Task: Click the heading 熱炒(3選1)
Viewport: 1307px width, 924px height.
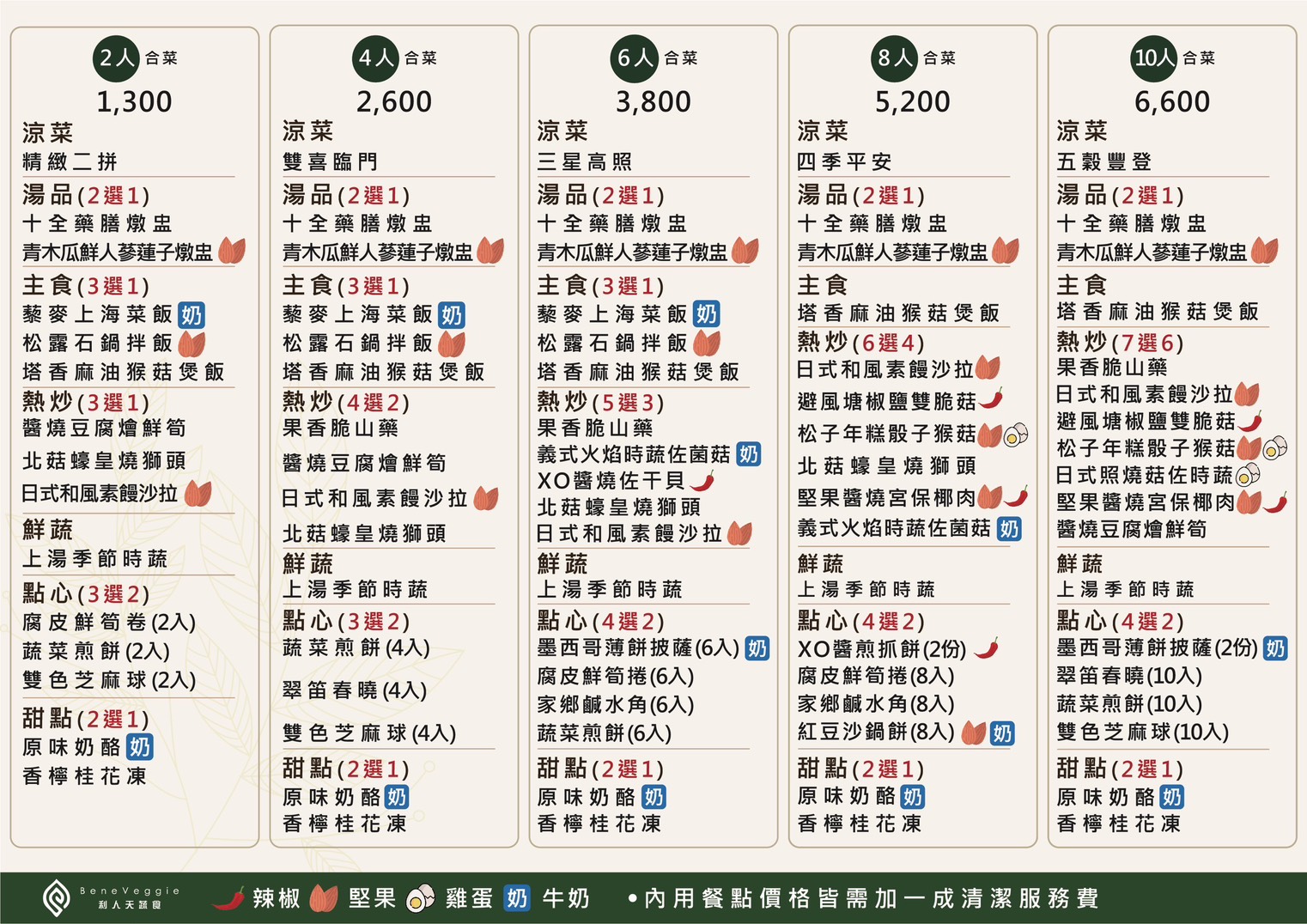Action: click(86, 402)
